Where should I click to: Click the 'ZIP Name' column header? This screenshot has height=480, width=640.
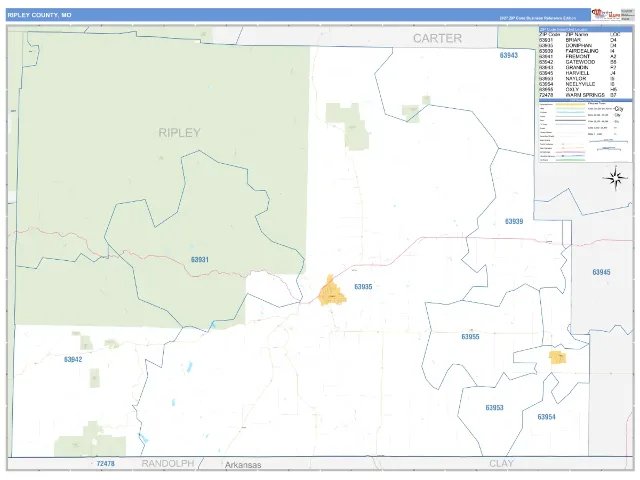click(577, 35)
